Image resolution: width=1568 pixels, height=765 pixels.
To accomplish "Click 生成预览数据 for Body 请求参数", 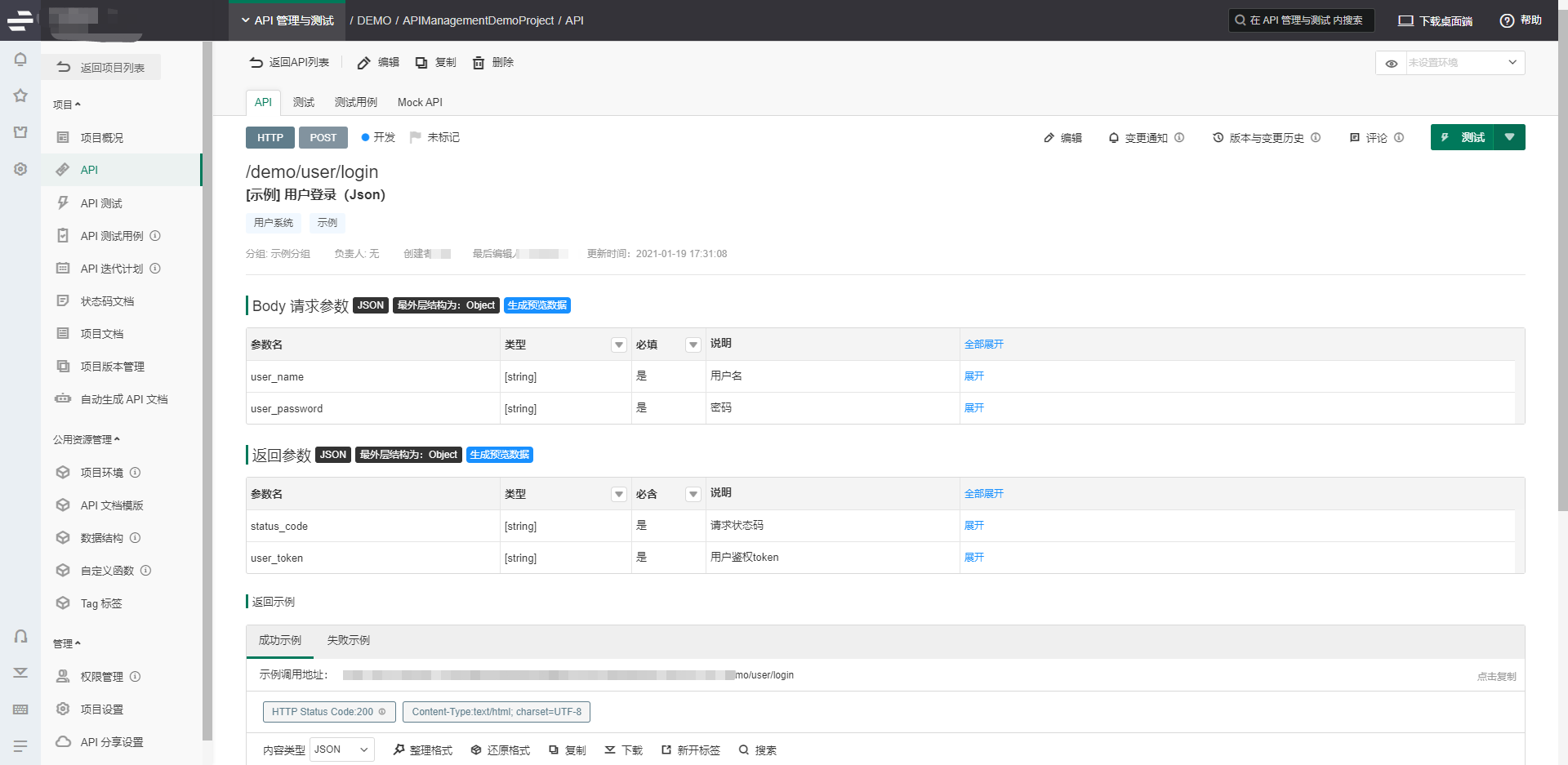I will (537, 305).
